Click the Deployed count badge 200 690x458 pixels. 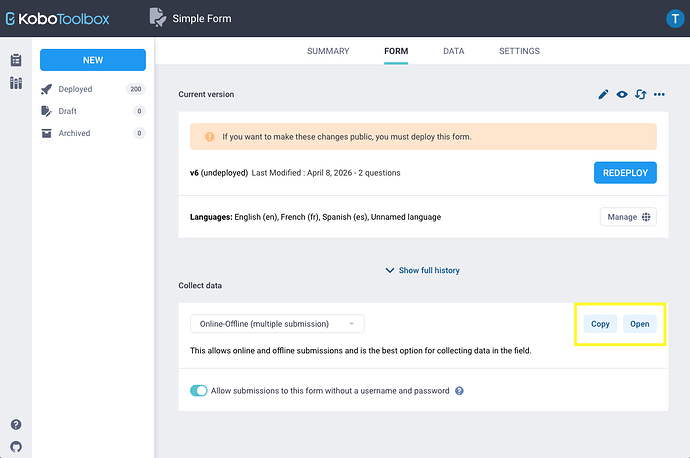click(136, 89)
